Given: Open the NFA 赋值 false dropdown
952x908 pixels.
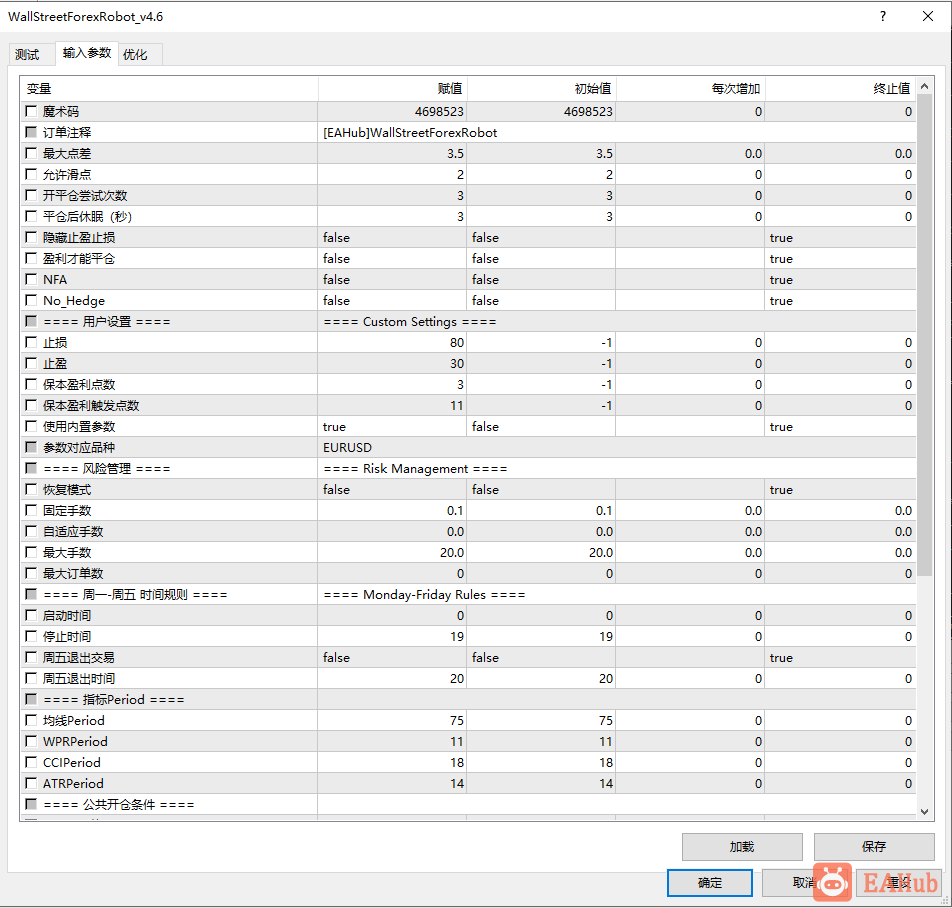Looking at the screenshot, I should pyautogui.click(x=392, y=280).
